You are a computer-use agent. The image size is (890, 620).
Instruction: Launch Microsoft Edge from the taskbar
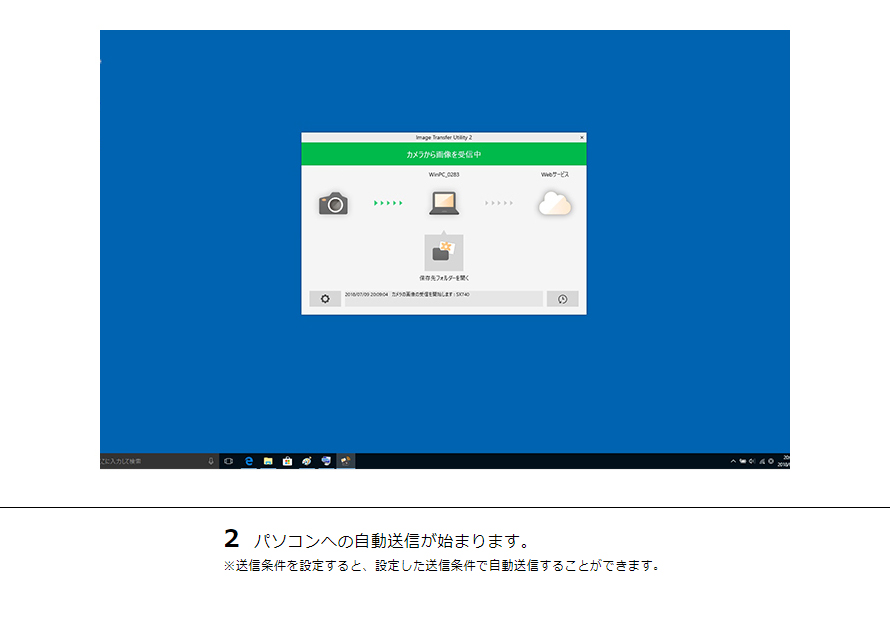click(x=247, y=461)
